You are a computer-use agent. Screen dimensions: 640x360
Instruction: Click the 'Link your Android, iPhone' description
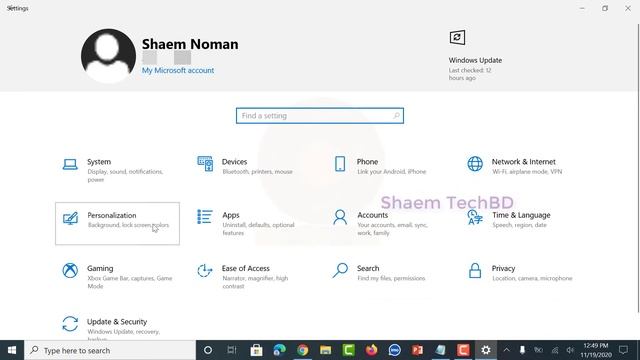point(391,172)
